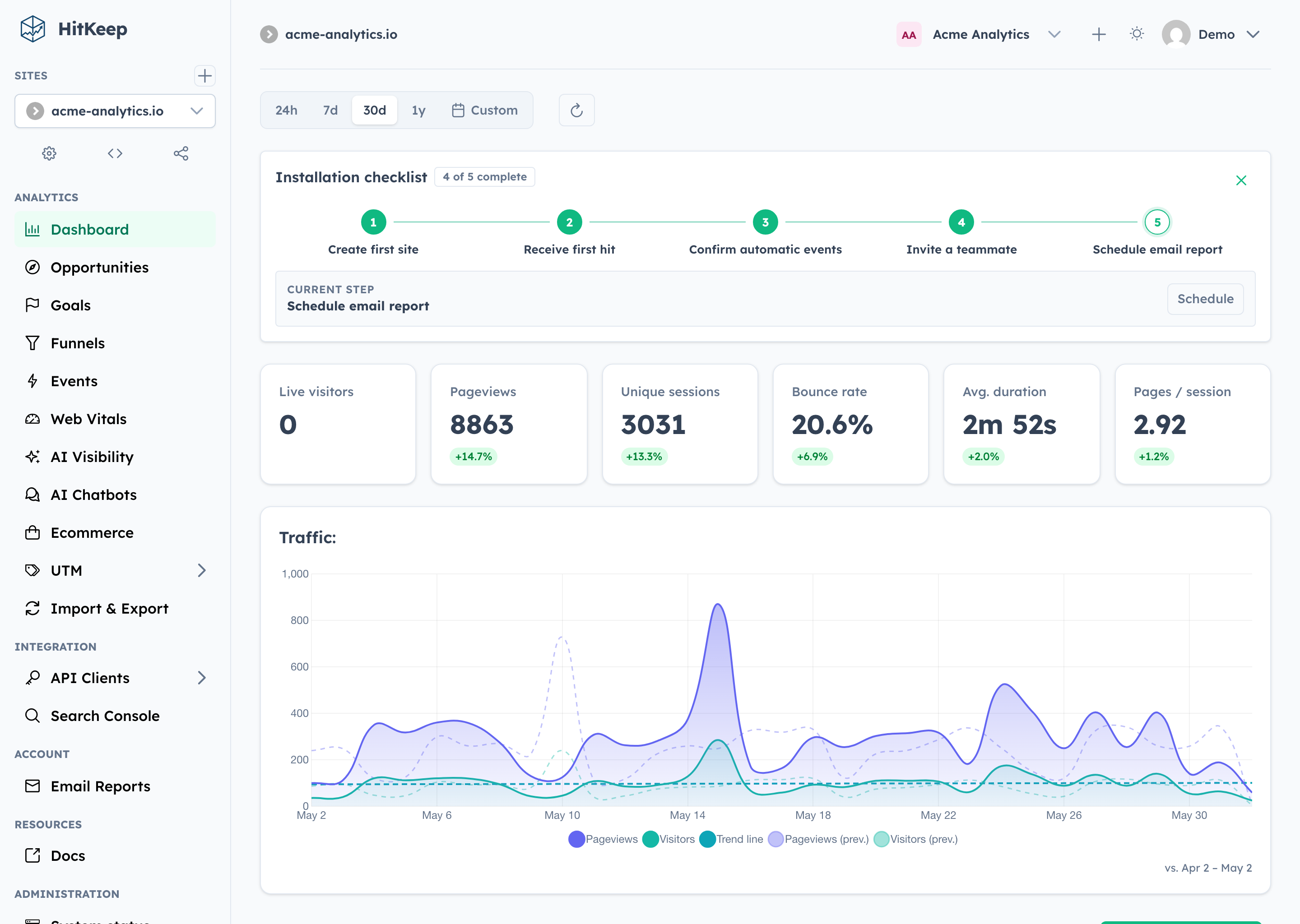Click the Events lightning icon
The image size is (1300, 924).
click(x=32, y=381)
